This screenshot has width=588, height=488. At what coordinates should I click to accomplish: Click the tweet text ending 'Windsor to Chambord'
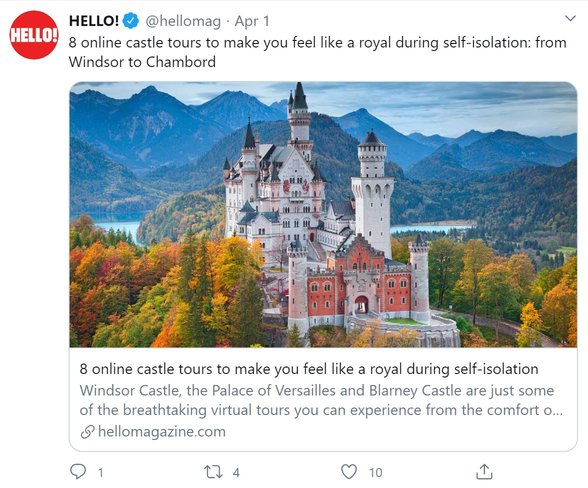tap(142, 62)
